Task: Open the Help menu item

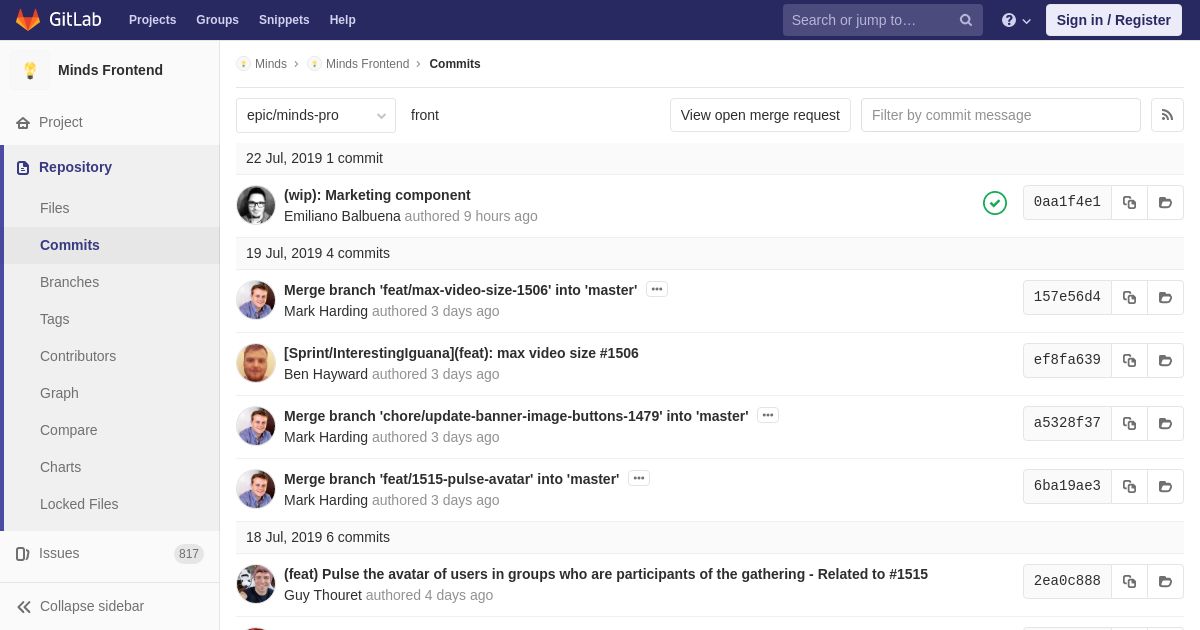Action: [x=343, y=20]
